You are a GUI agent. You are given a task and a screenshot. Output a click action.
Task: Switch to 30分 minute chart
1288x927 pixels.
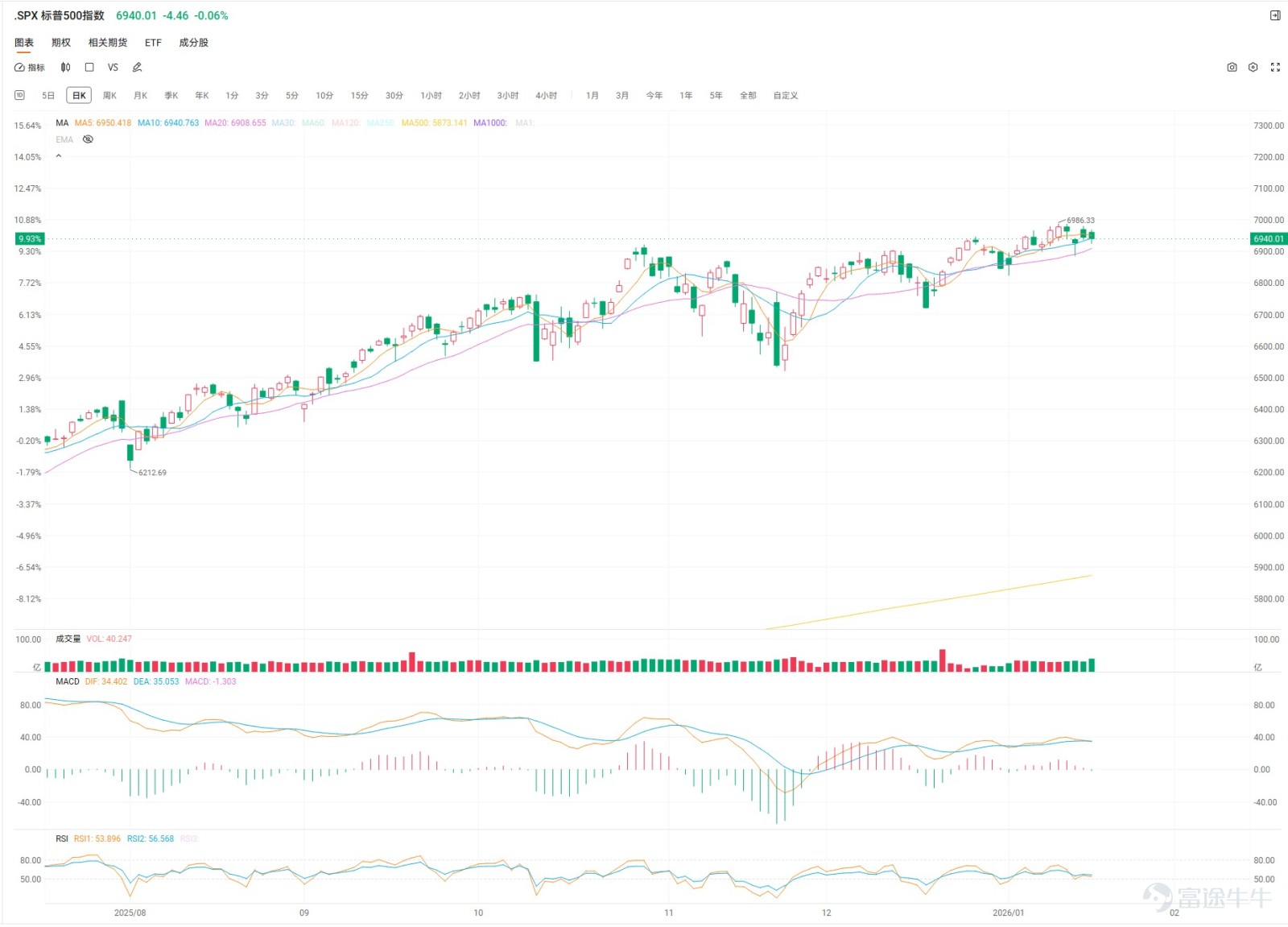(x=394, y=96)
